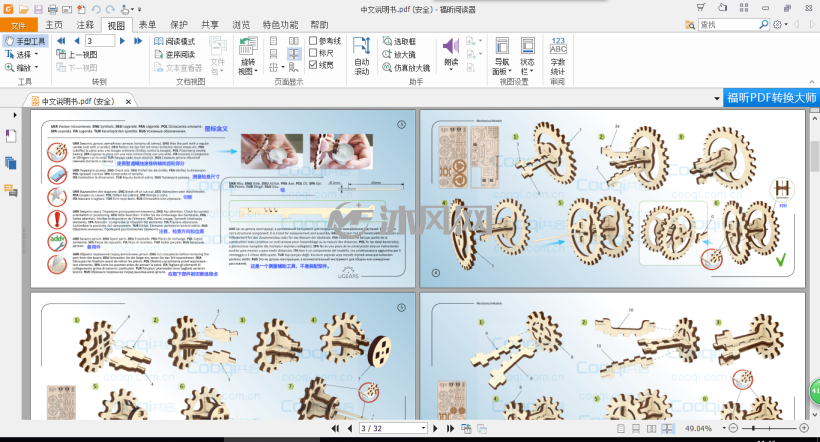The width and height of the screenshot is (820, 442).
Task: Go to 上一视图 previous view
Action: (77, 54)
